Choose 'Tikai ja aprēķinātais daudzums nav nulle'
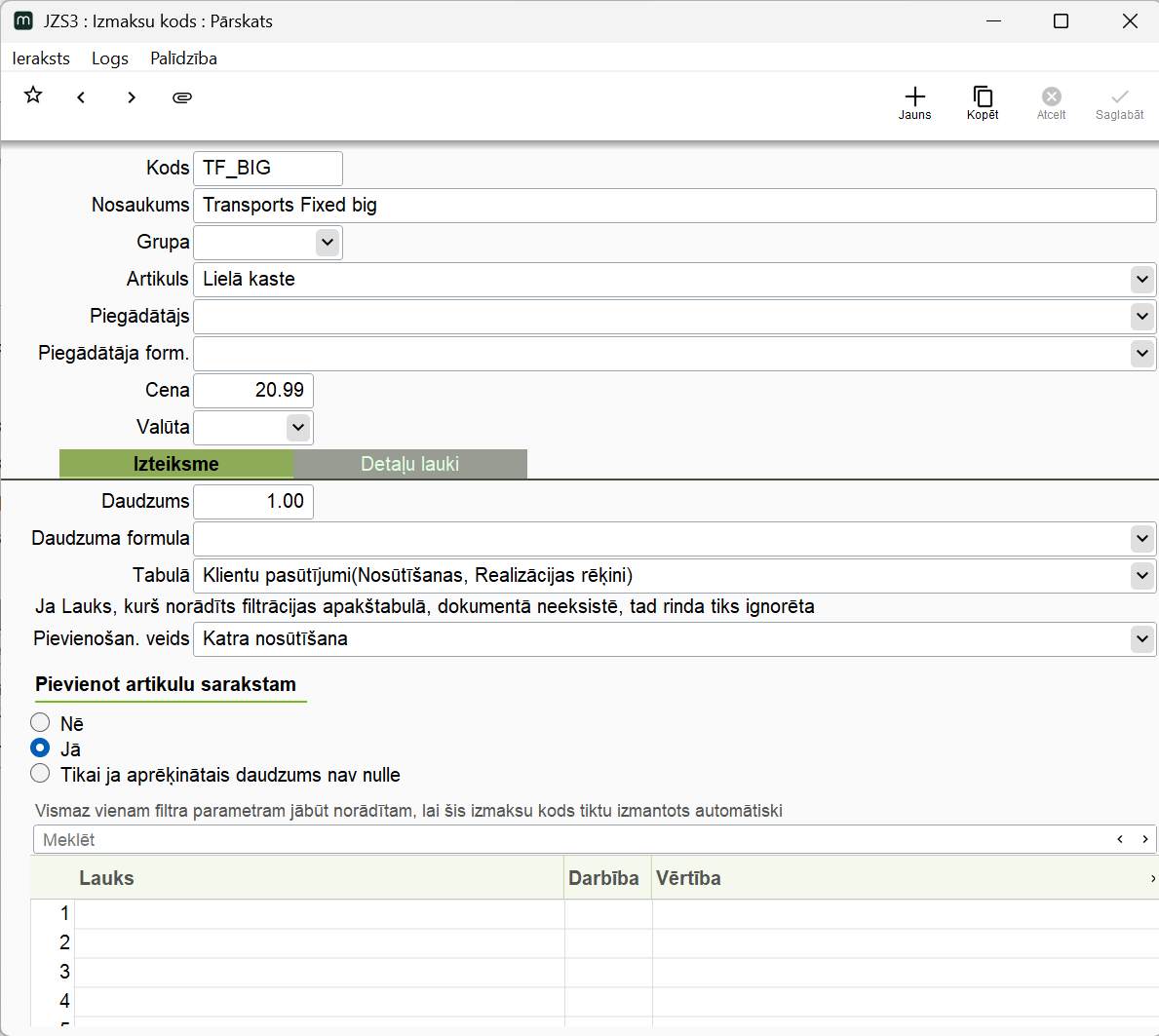The width and height of the screenshot is (1159, 1036). (40, 773)
